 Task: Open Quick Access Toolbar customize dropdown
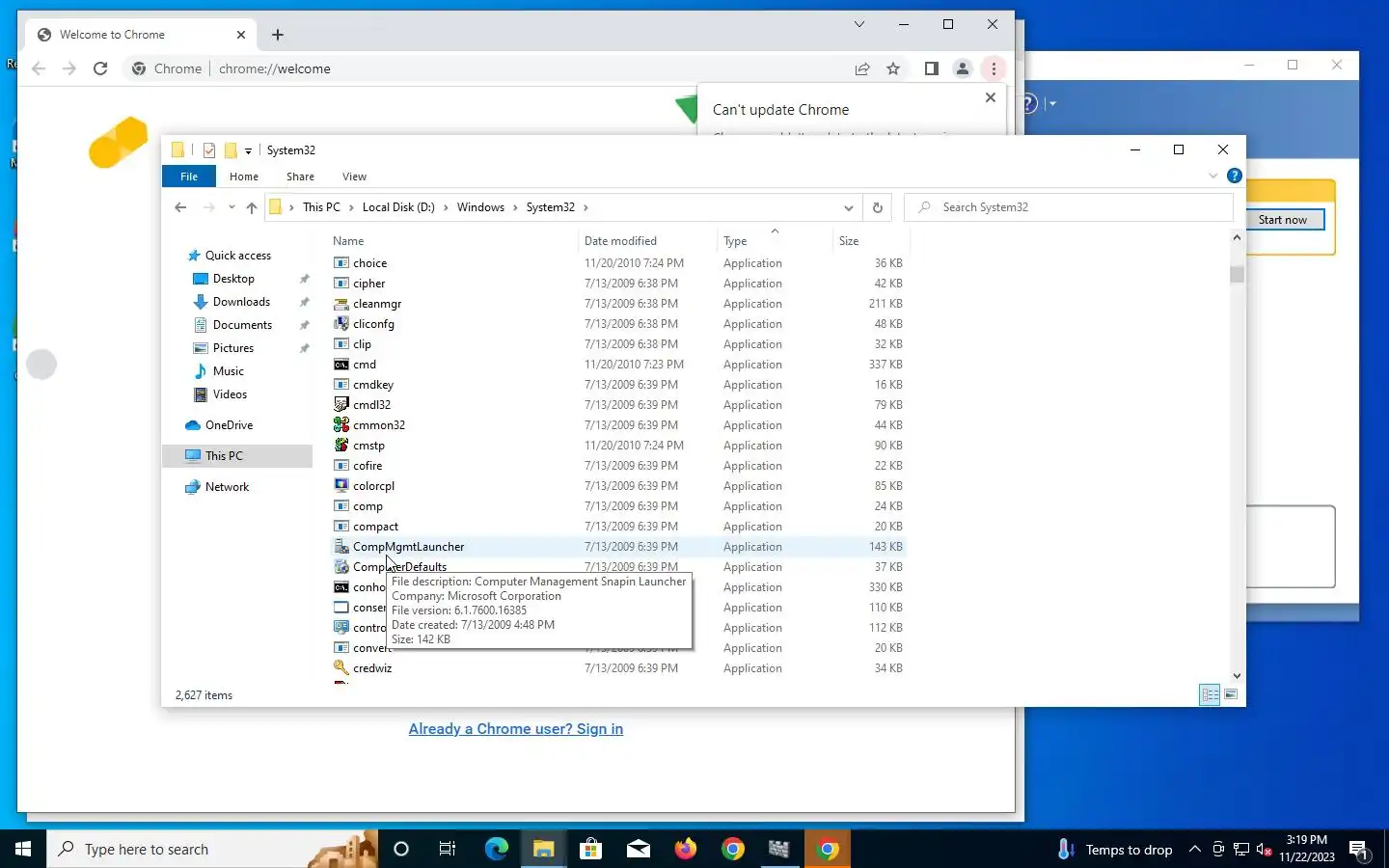click(x=248, y=150)
